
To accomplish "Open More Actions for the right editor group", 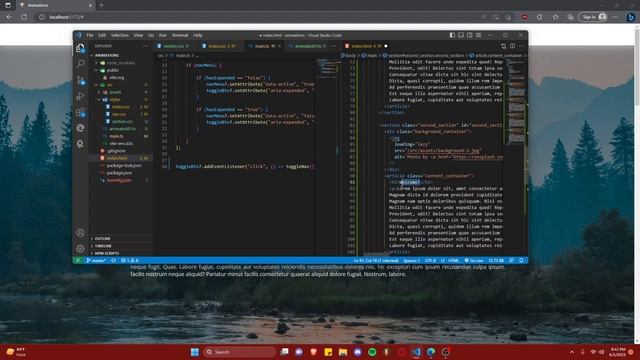I will tap(521, 46).
